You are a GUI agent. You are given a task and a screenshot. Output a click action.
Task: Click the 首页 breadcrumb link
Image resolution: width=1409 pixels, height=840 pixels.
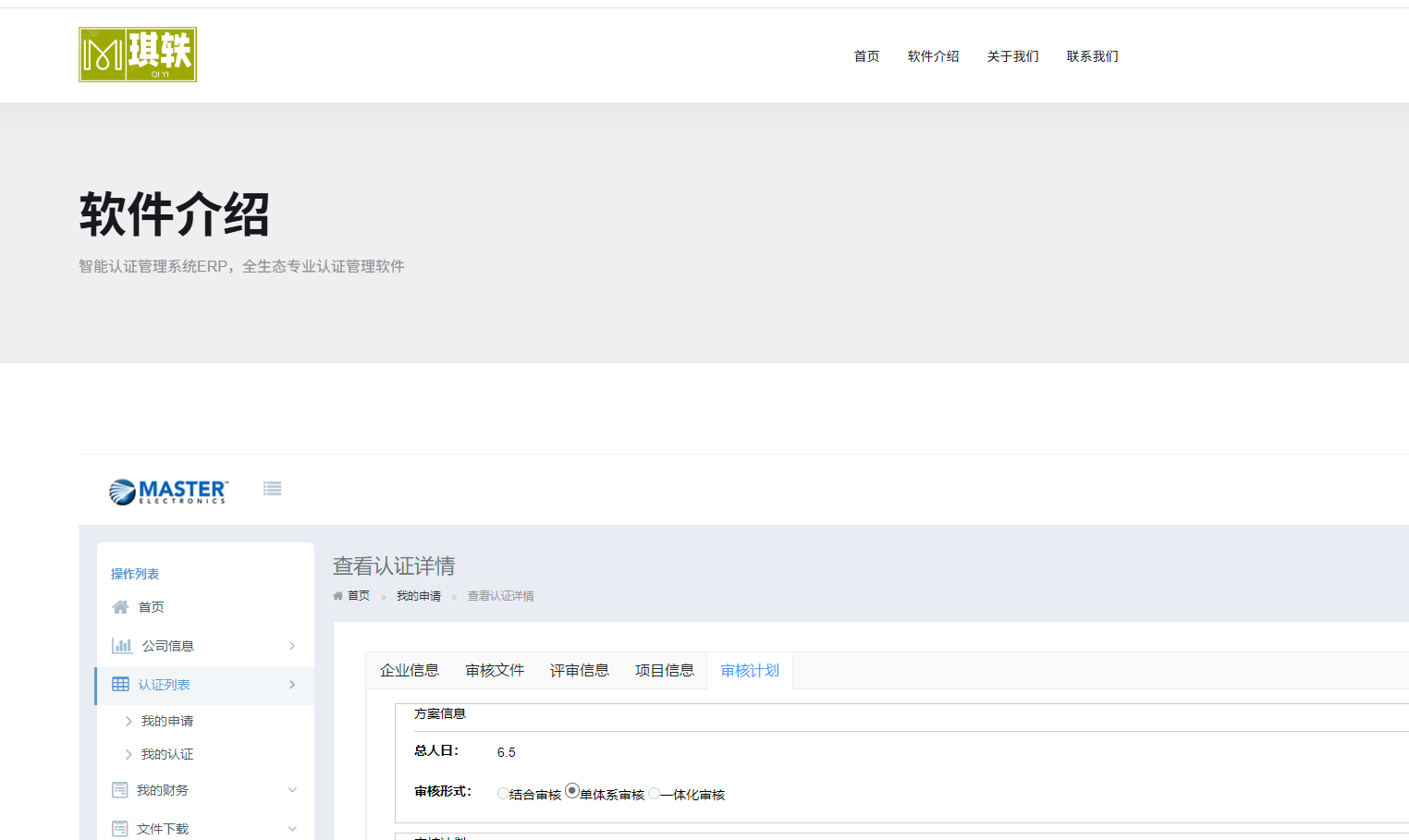point(359,596)
